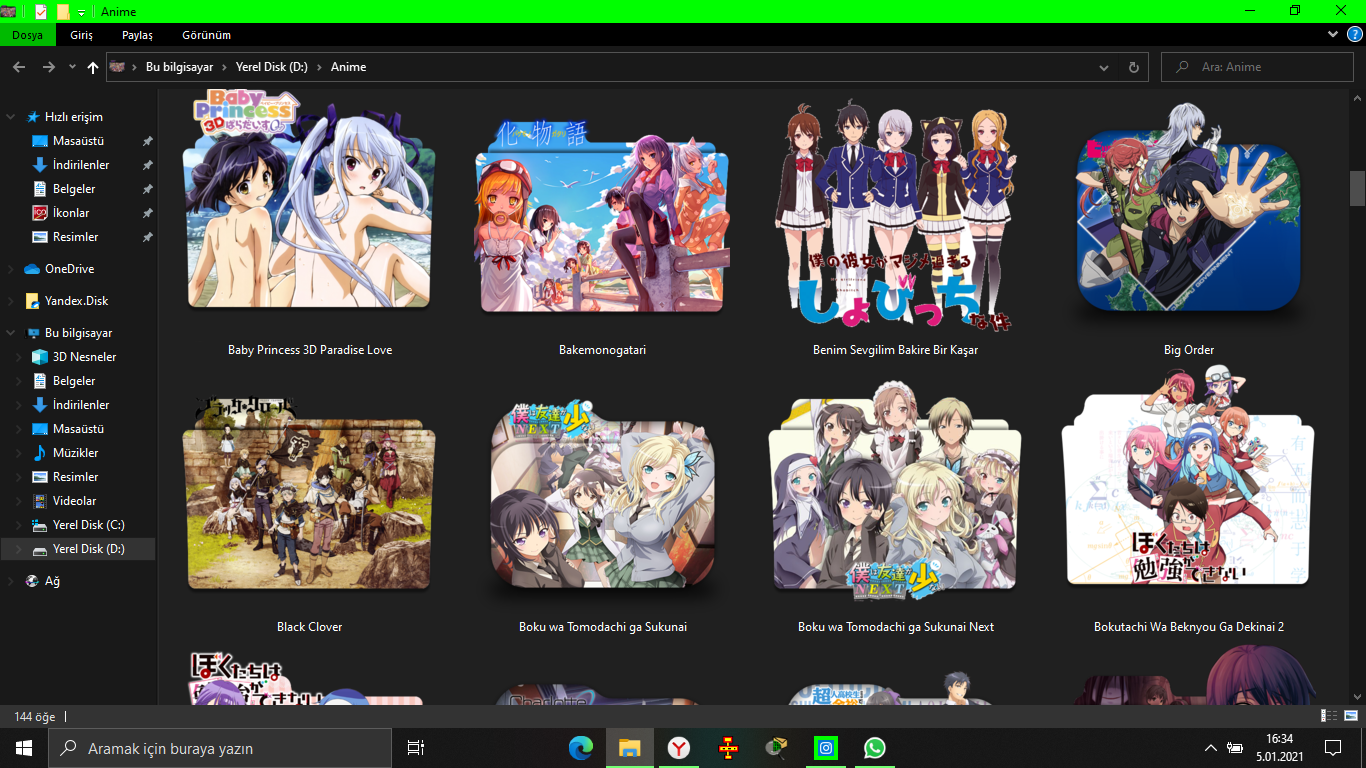Click the New Folder icon in the title bar
1366x768 pixels.
[63, 11]
